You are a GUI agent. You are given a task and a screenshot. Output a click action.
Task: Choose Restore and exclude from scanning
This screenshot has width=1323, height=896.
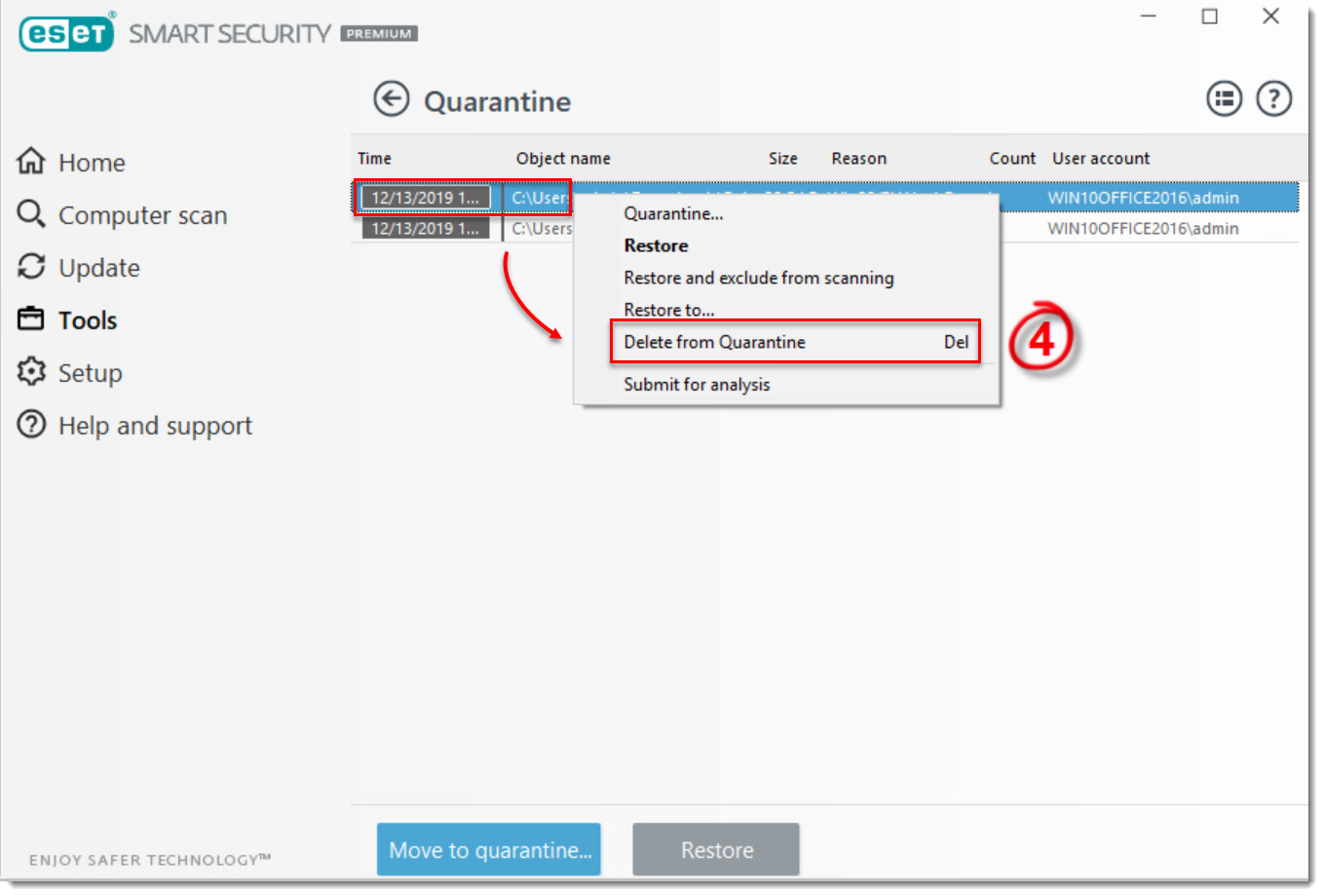pyautogui.click(x=758, y=278)
